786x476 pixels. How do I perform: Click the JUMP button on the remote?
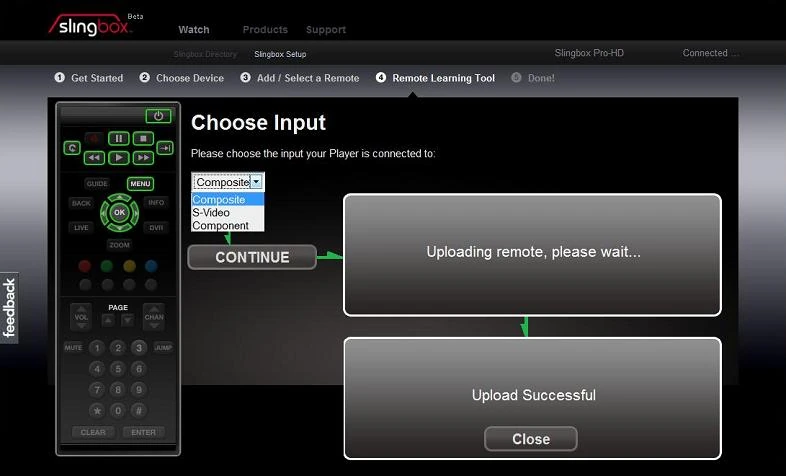[163, 347]
